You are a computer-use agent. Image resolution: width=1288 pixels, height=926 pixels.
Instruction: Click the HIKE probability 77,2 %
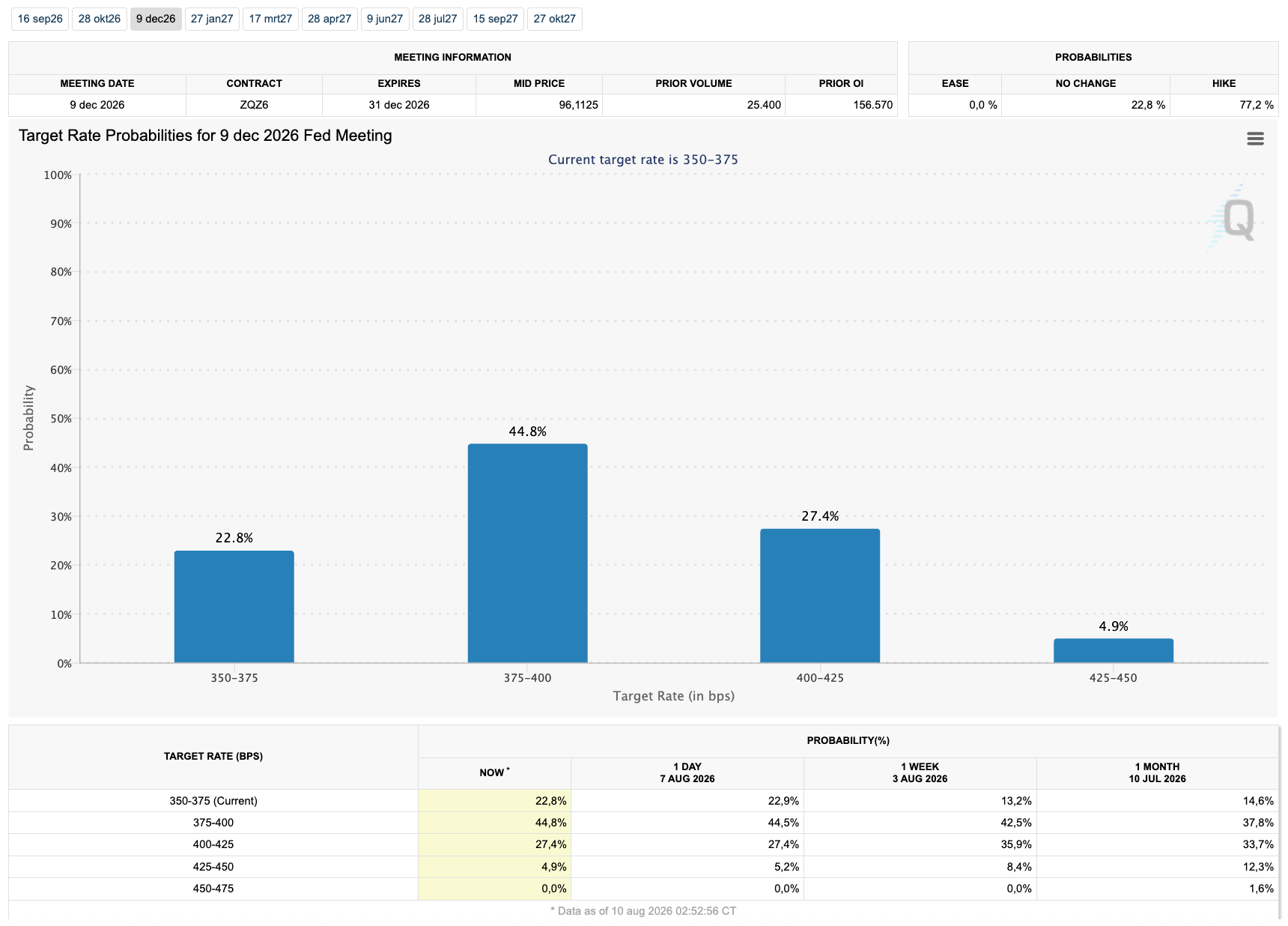[1257, 105]
